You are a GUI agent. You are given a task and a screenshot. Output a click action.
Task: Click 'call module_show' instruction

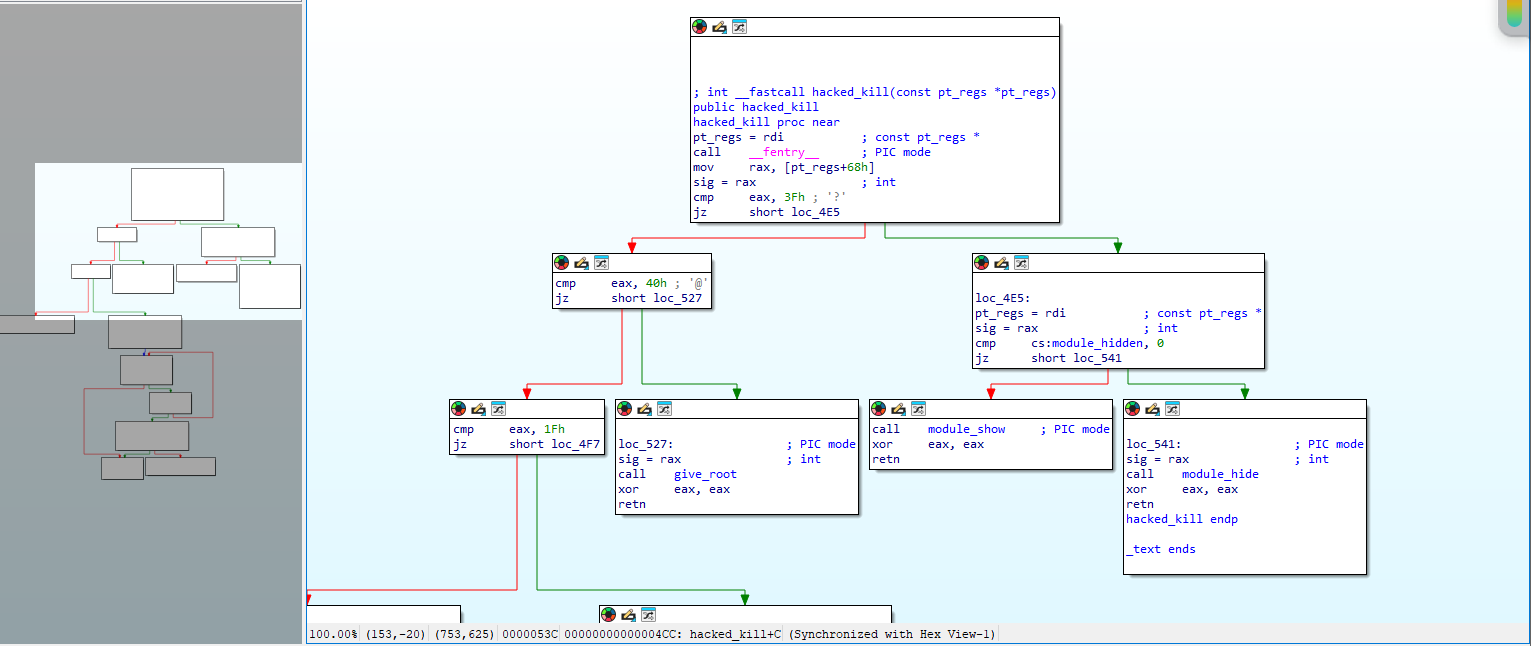coord(939,429)
